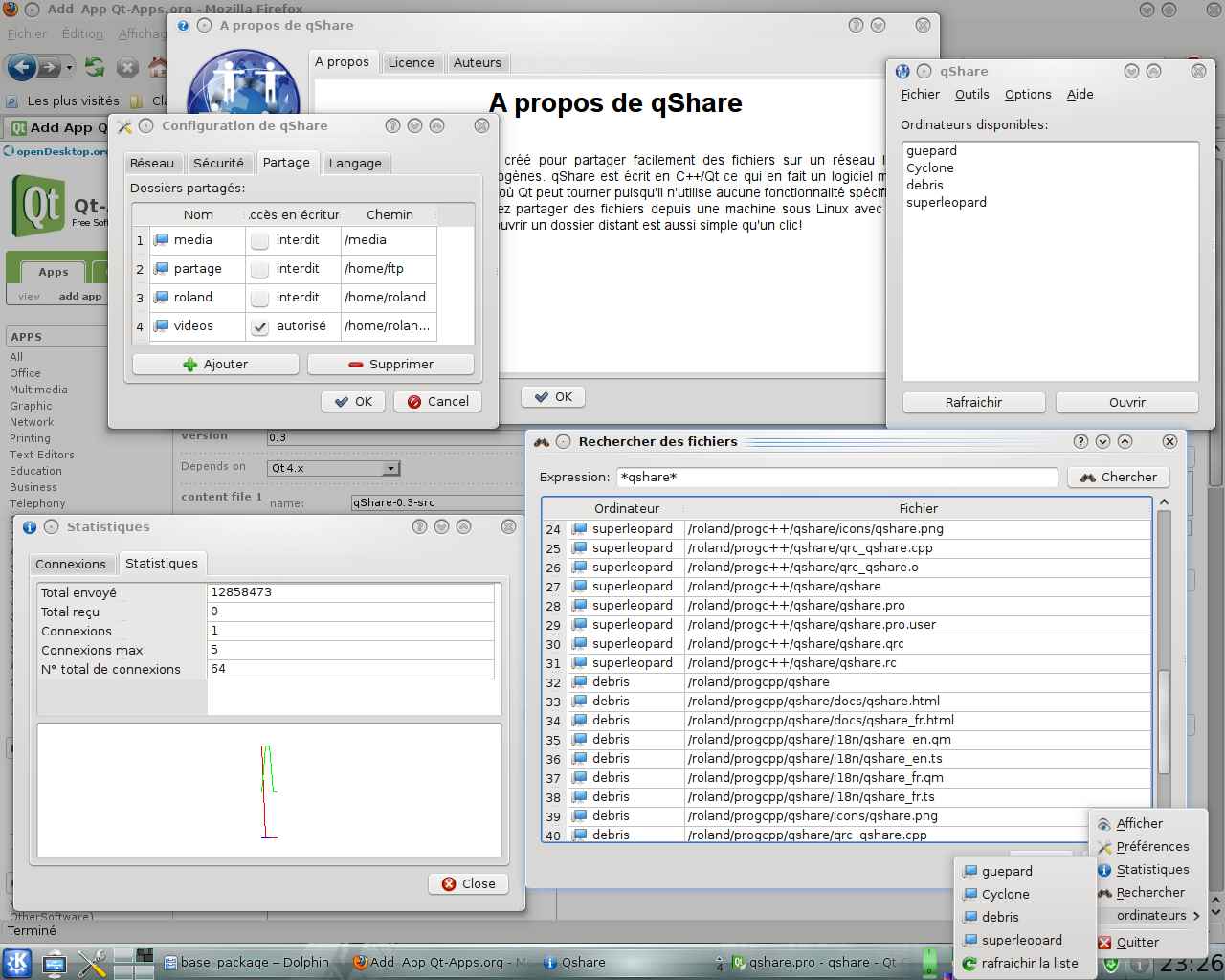Click Ouvrir button in qShare window
Screen dimensions: 1225x980
tap(1127, 402)
